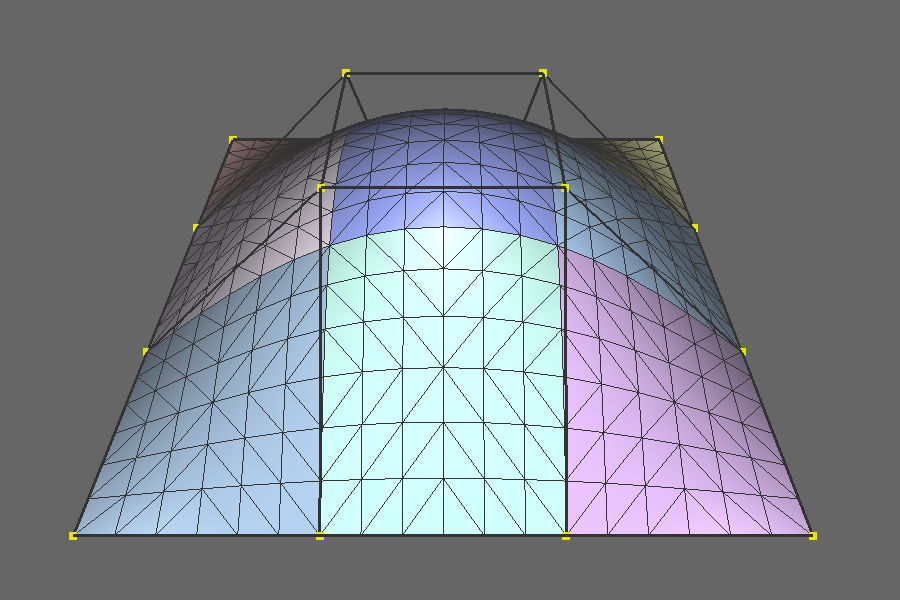Click upper control point on the right slanted edge
This screenshot has width=900, height=600.
pyautogui.click(x=695, y=227)
